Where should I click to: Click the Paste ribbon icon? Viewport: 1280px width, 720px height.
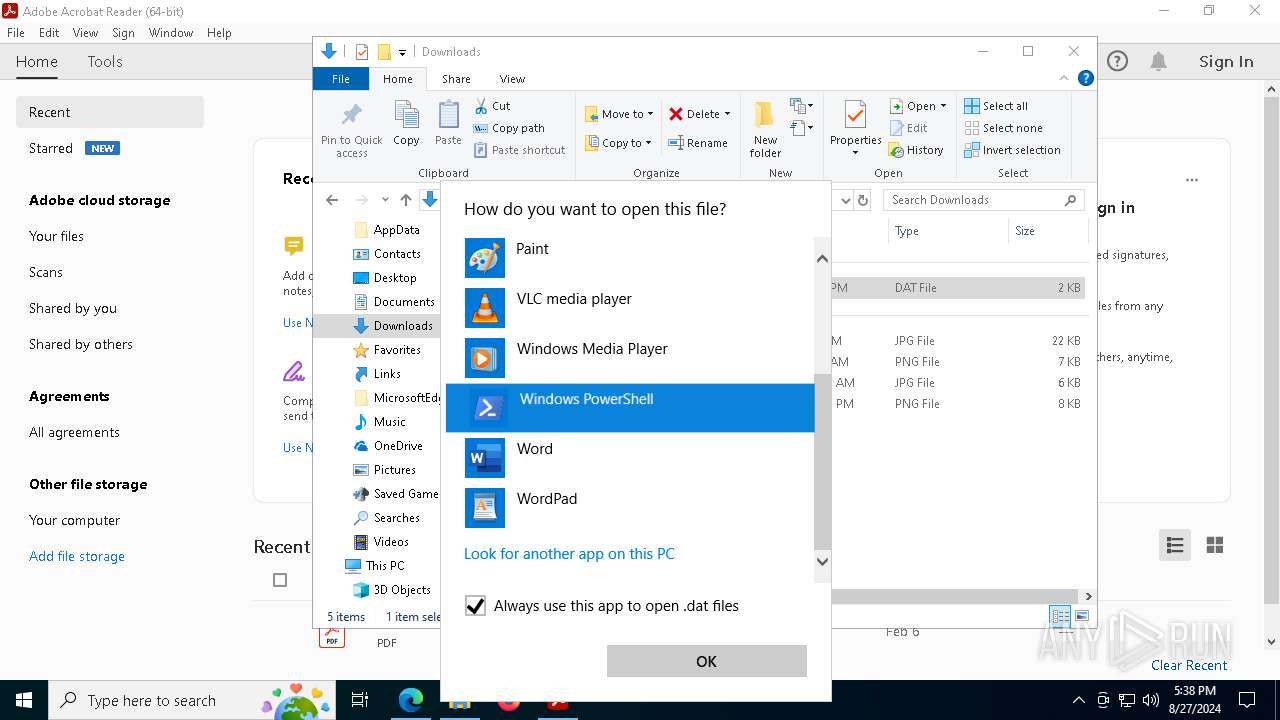448,124
